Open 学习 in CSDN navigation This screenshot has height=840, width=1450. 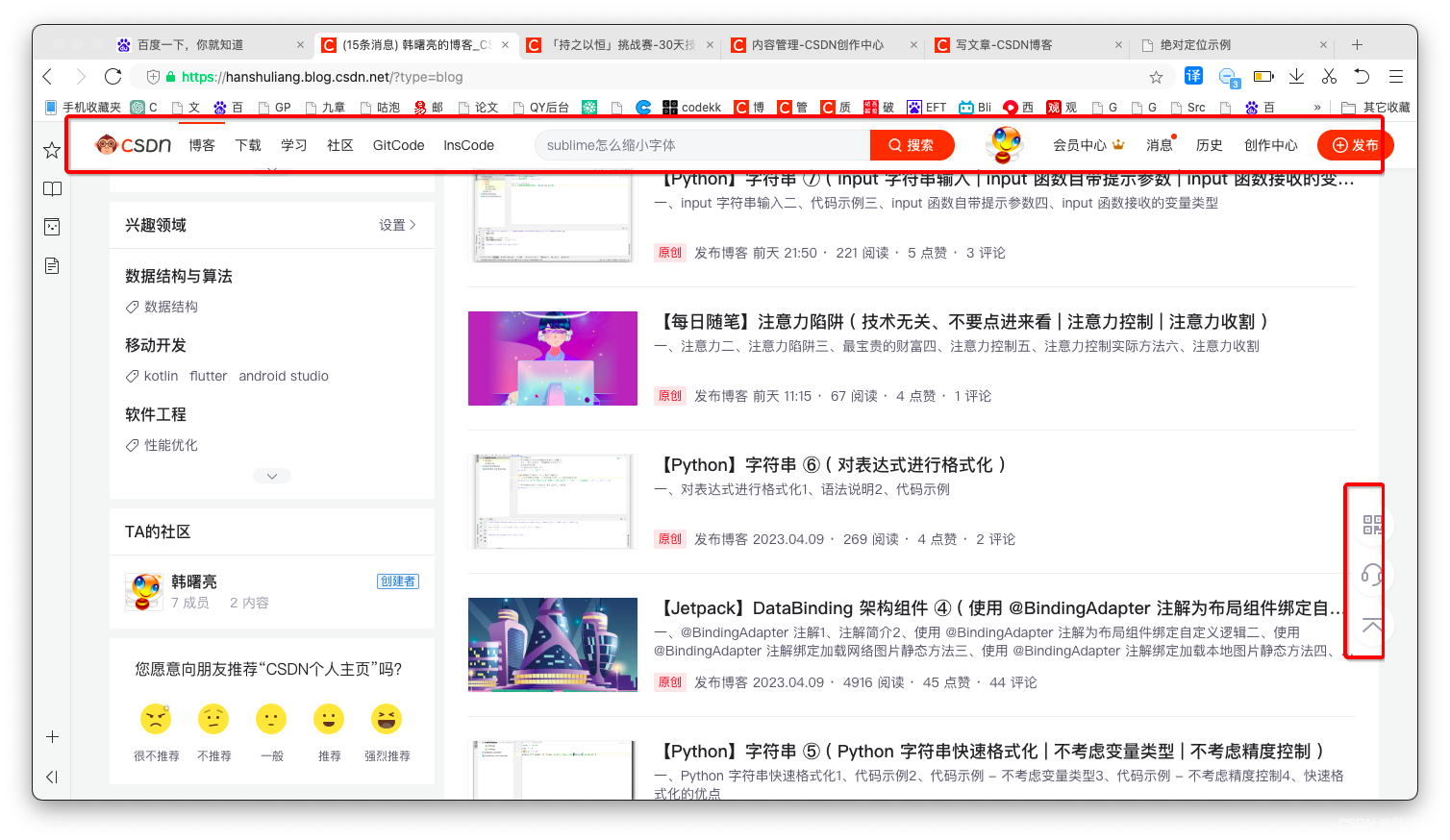click(294, 145)
